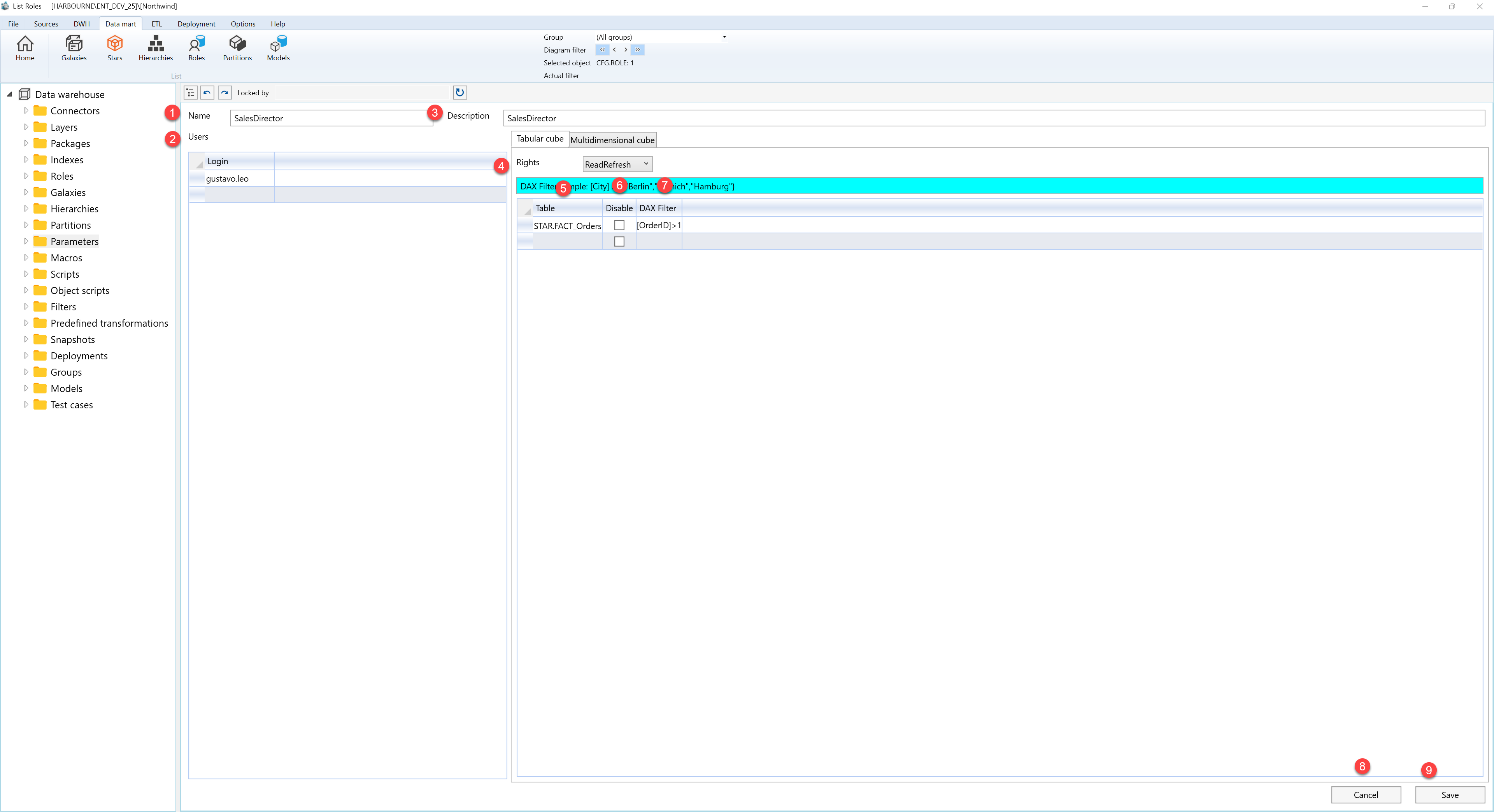Image resolution: width=1494 pixels, height=812 pixels.
Task: Select Object scripts in the tree
Action: click(79, 290)
